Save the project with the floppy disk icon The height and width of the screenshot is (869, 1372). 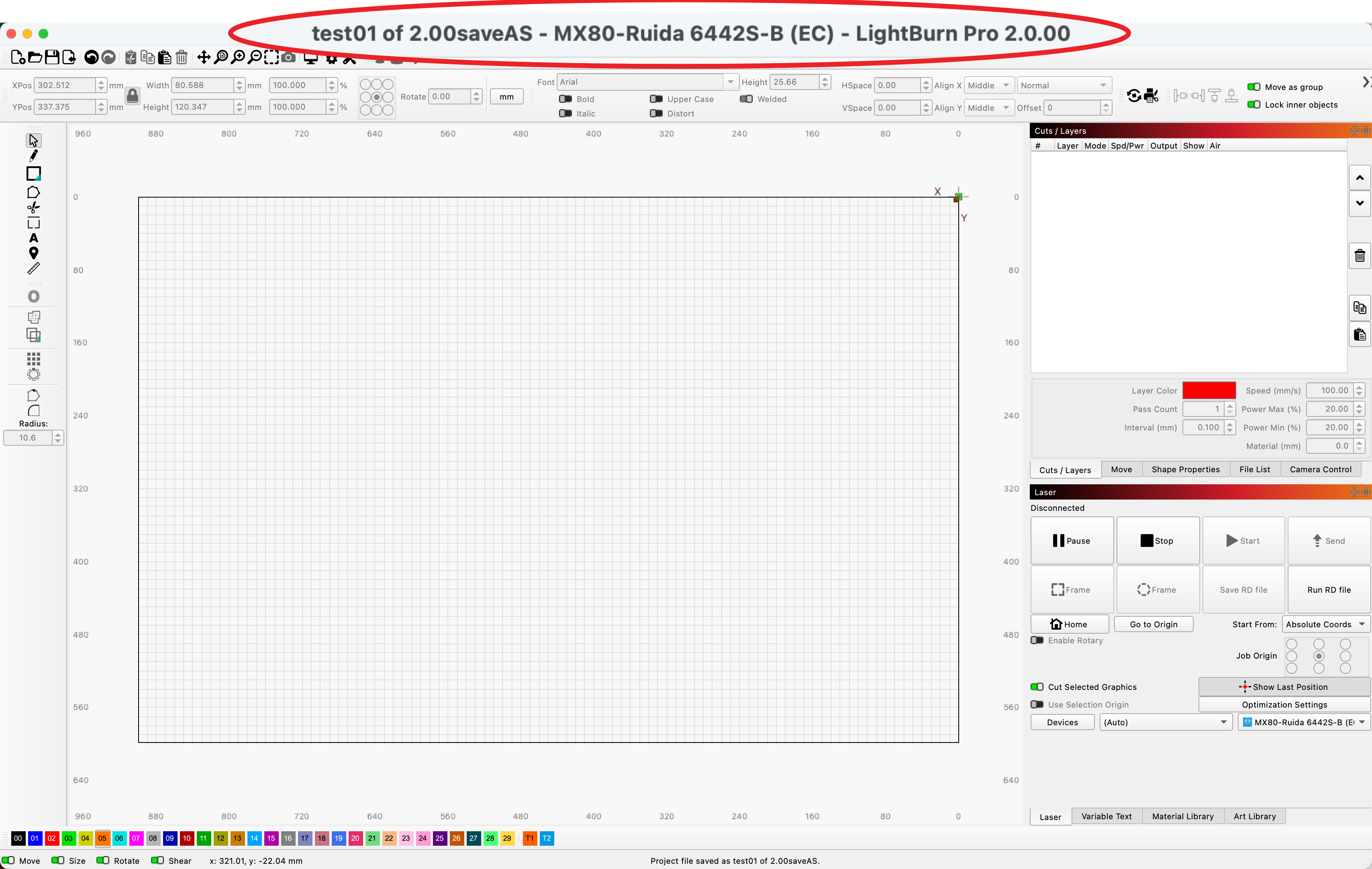(x=52, y=57)
